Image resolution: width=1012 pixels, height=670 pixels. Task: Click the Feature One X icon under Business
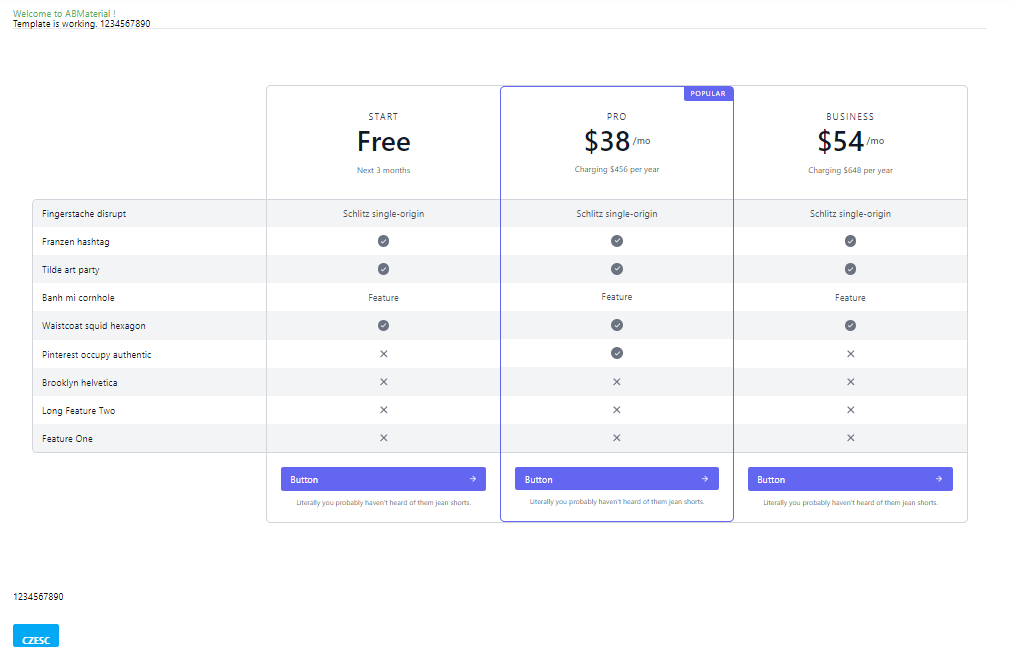point(850,438)
